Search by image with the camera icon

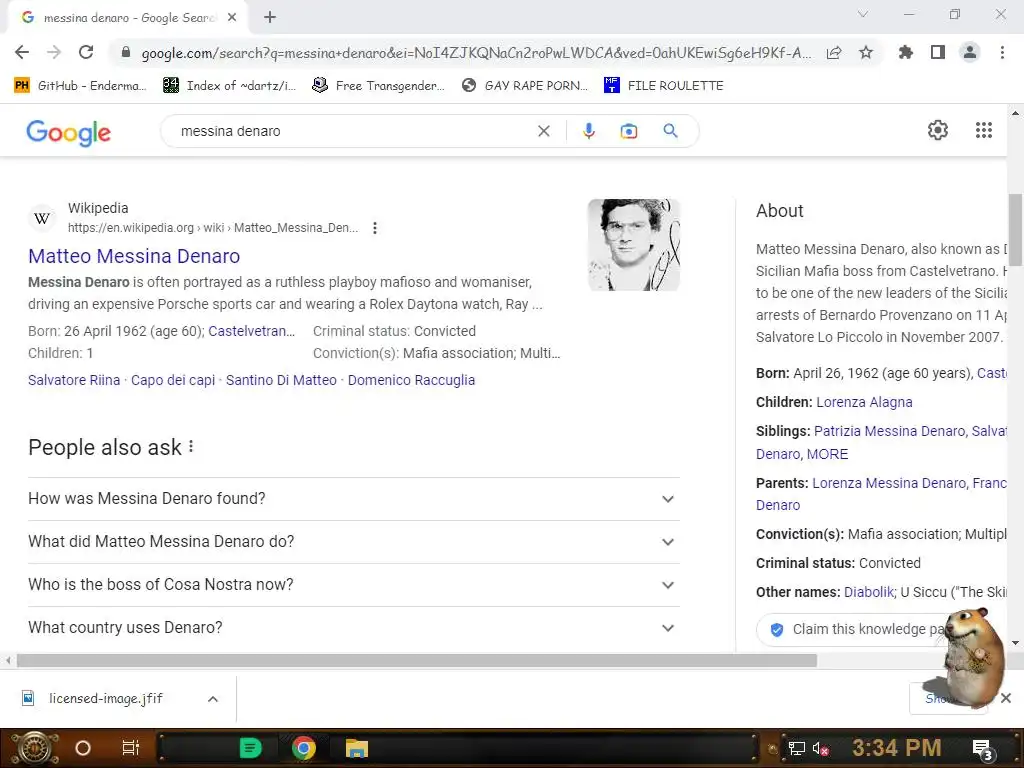point(628,131)
